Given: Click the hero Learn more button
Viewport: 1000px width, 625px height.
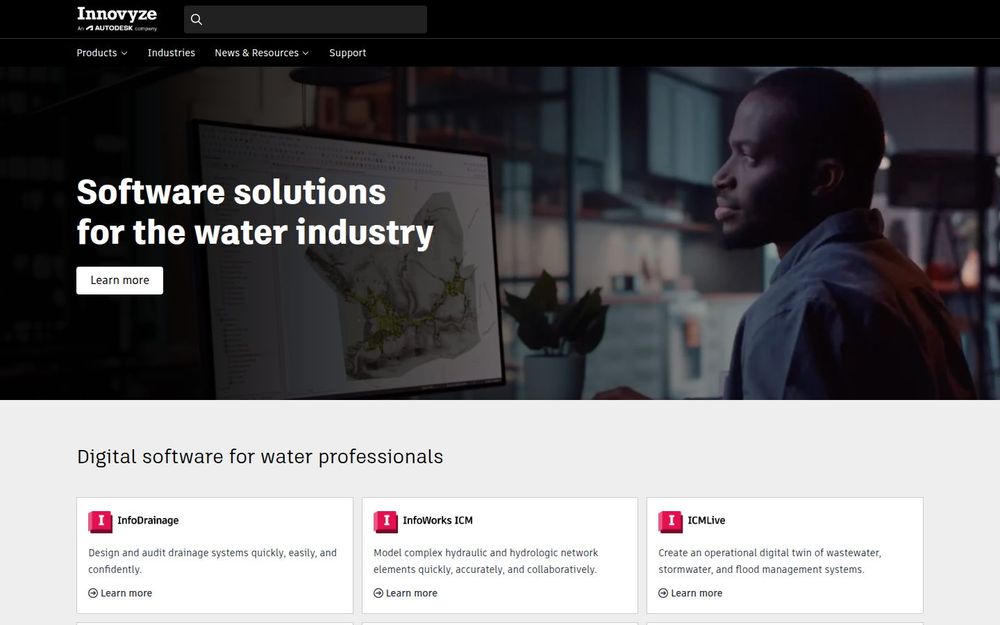Looking at the screenshot, I should pos(120,281).
